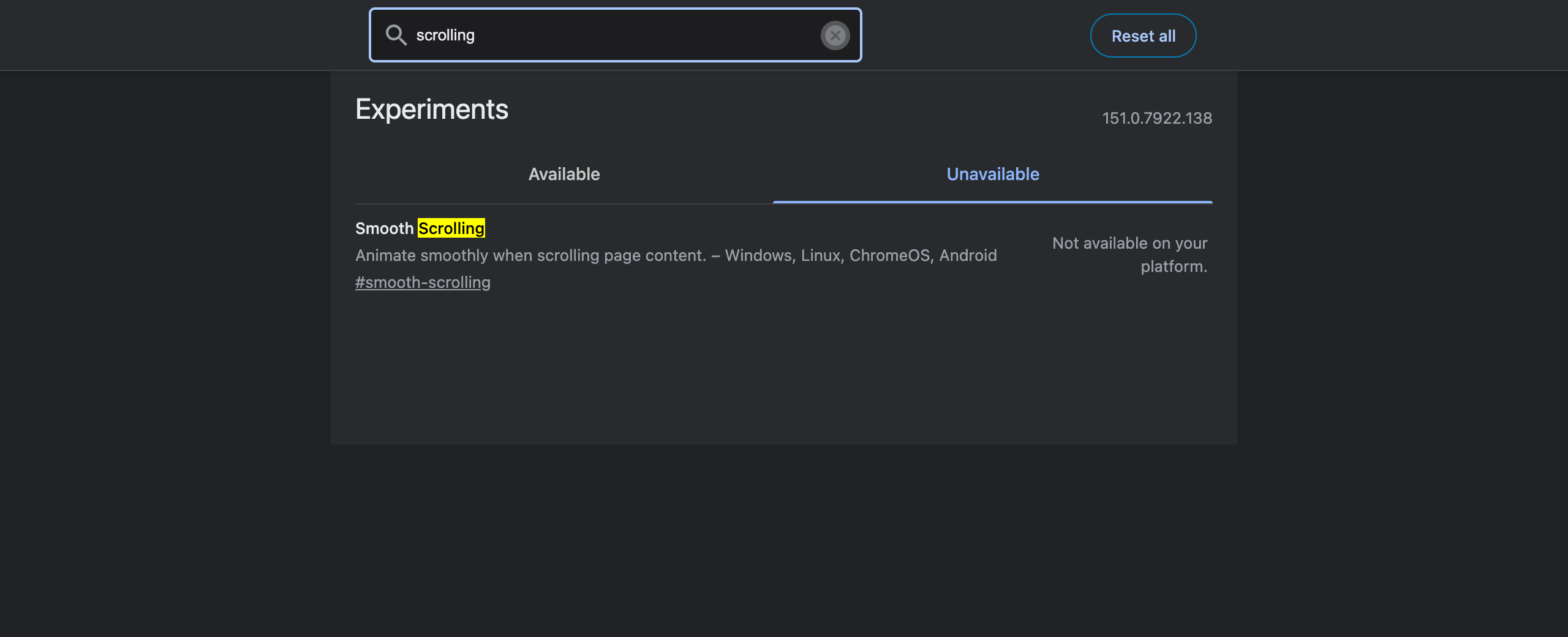Click the version number 151.0.7922.138

[x=1157, y=118]
